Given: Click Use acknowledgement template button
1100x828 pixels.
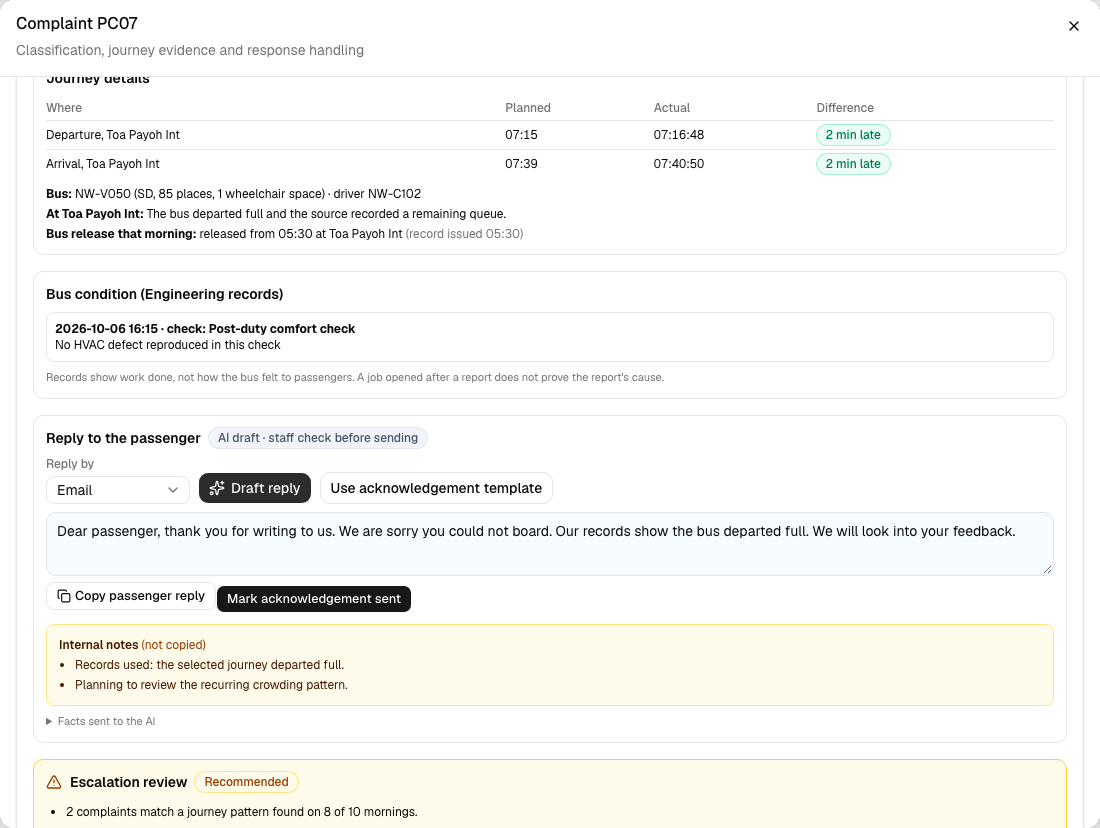Looking at the screenshot, I should 436,488.
